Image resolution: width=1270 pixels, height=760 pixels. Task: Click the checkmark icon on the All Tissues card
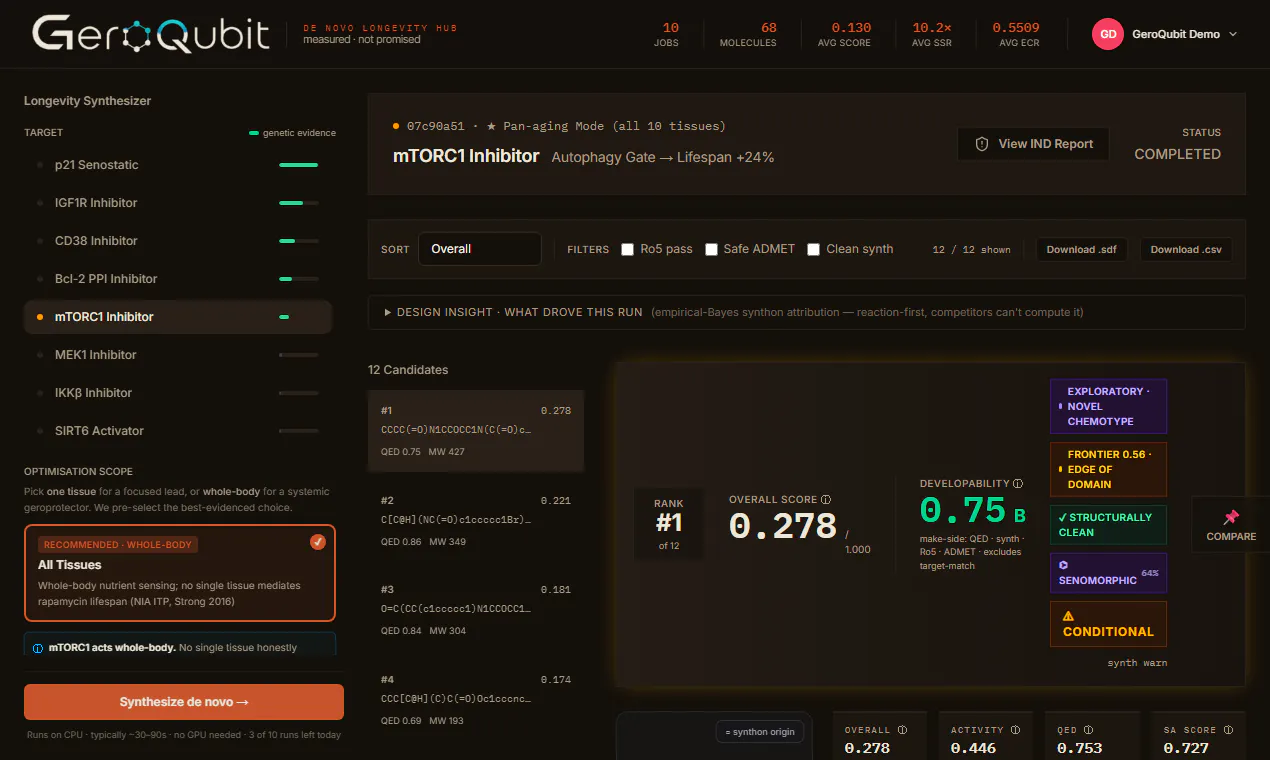click(x=318, y=542)
